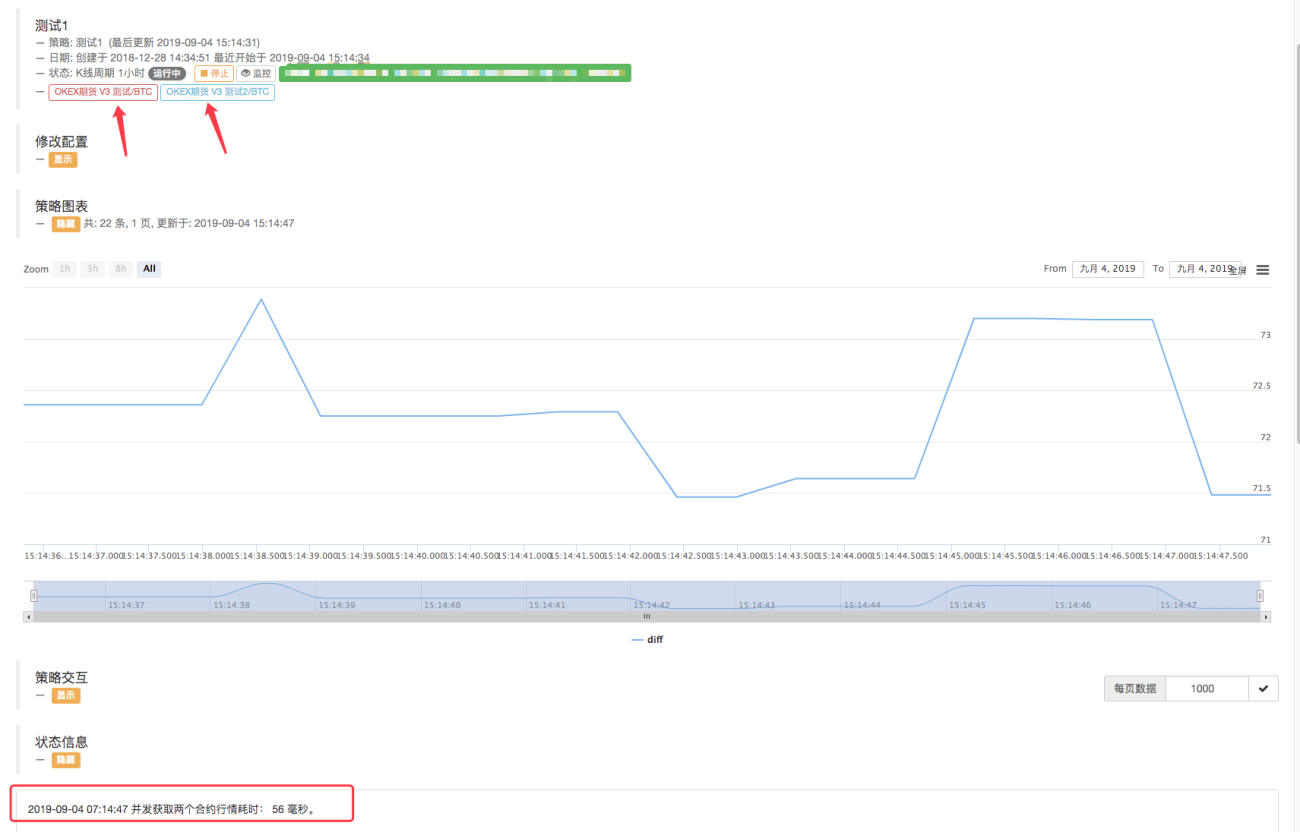Toggle the diff series legend item
This screenshot has width=1300, height=832.
647,639
